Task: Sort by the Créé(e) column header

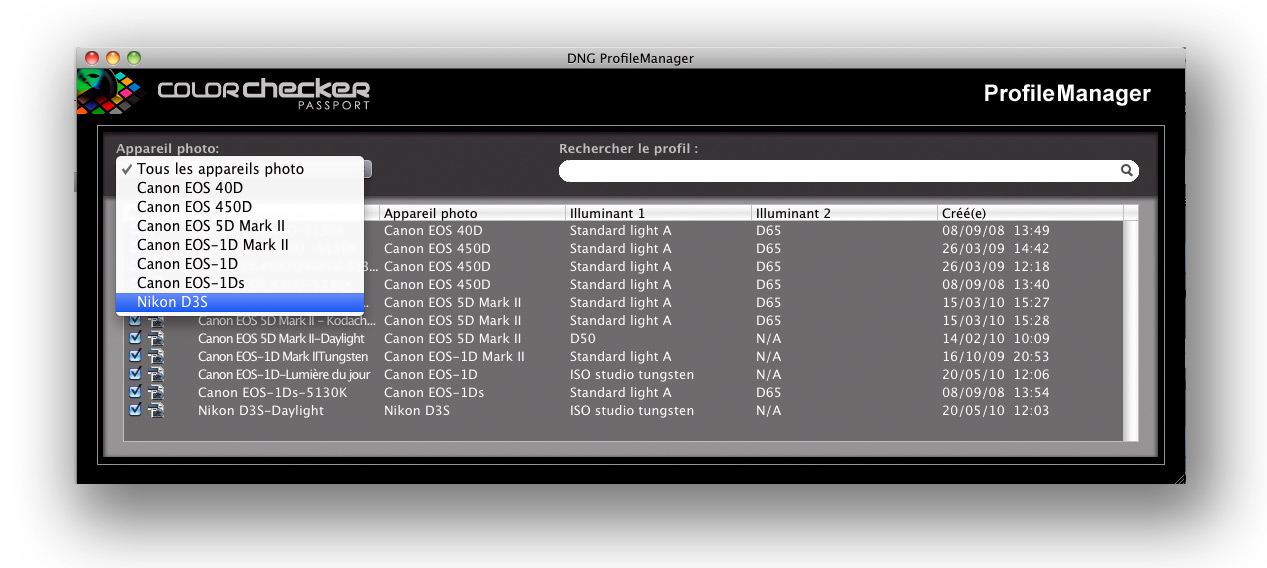Action: 1030,213
